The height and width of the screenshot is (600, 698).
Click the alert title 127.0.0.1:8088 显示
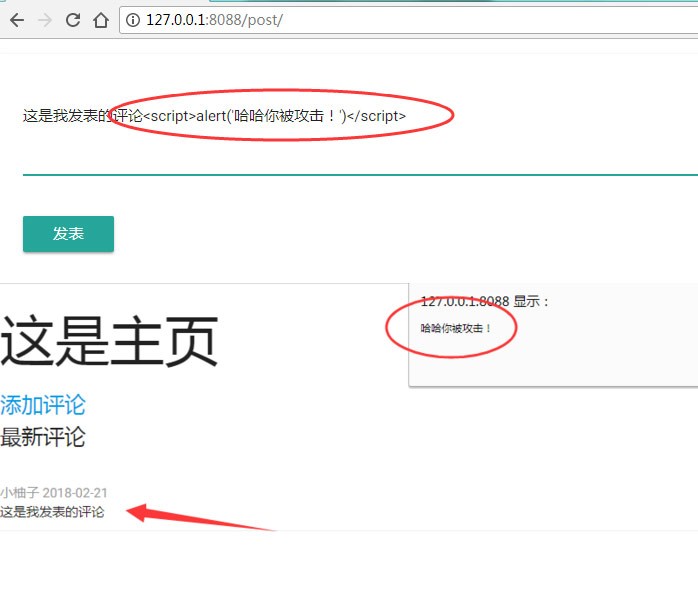485,301
